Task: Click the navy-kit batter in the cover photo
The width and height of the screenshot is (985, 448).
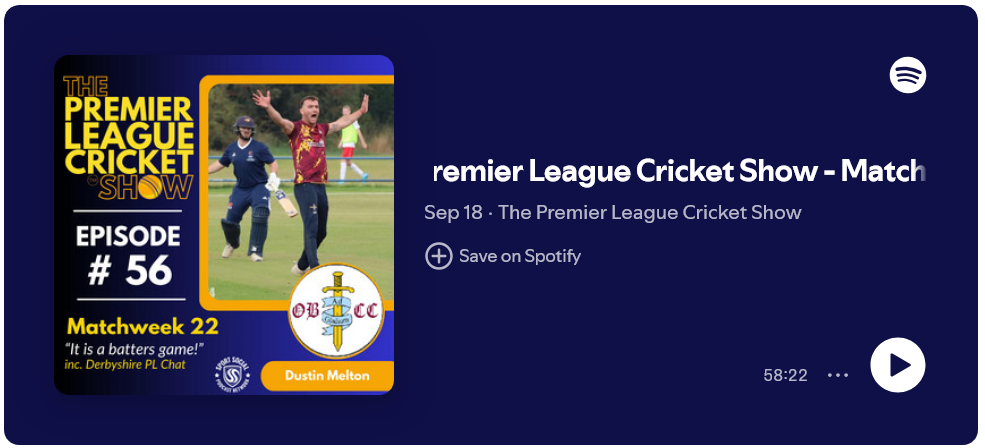Action: (x=249, y=187)
